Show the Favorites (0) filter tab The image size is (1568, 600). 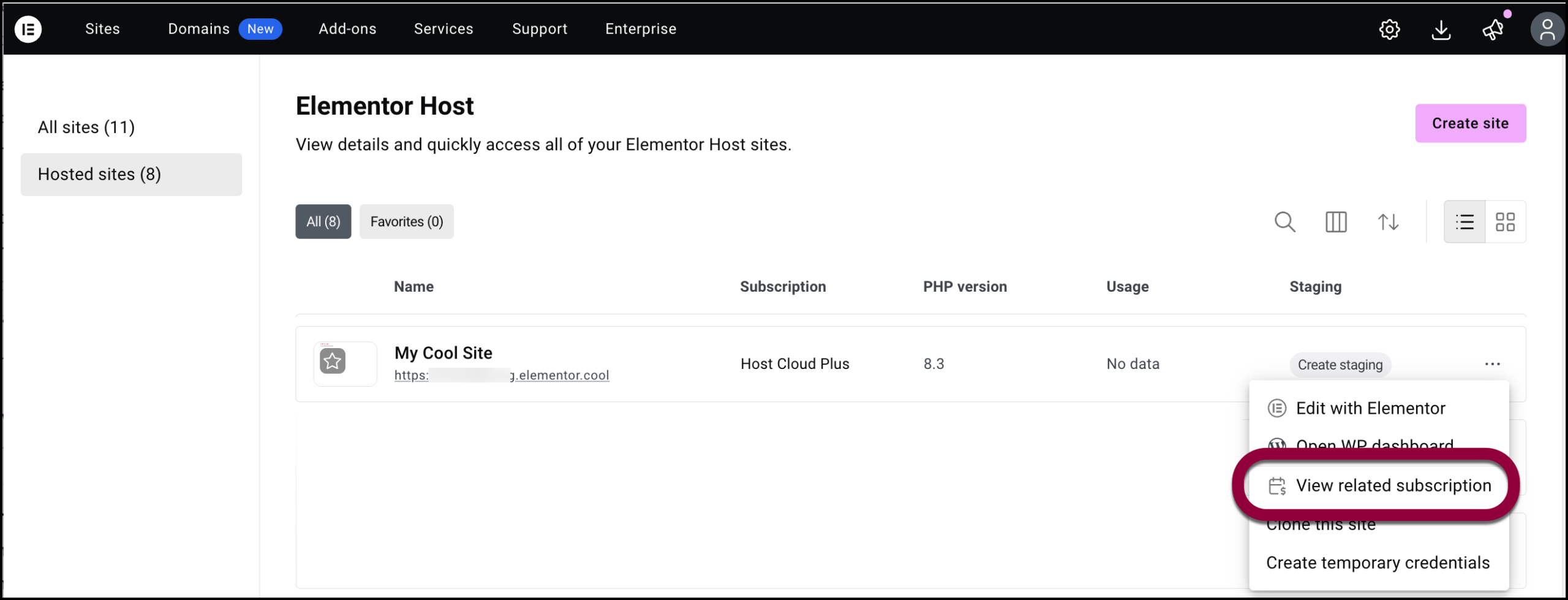pyautogui.click(x=406, y=222)
